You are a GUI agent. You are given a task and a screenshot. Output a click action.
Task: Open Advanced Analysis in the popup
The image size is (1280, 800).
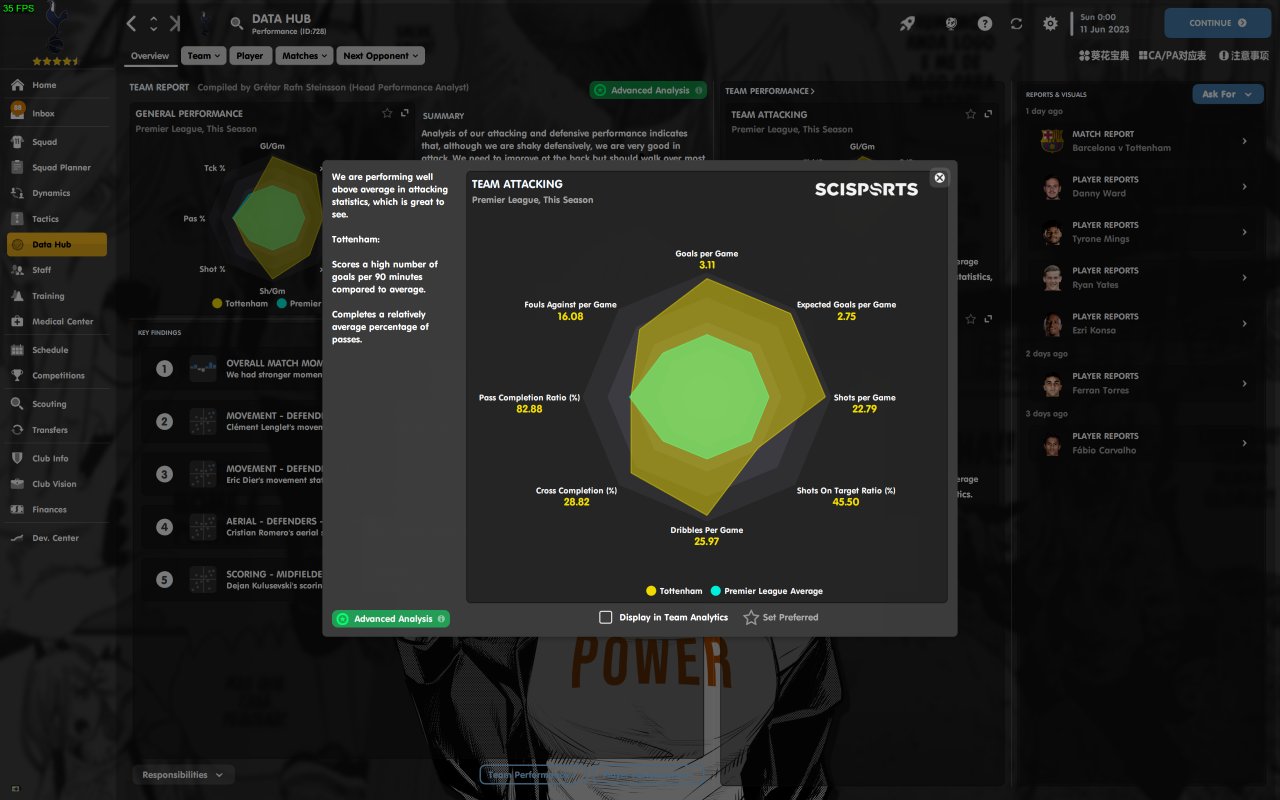391,619
